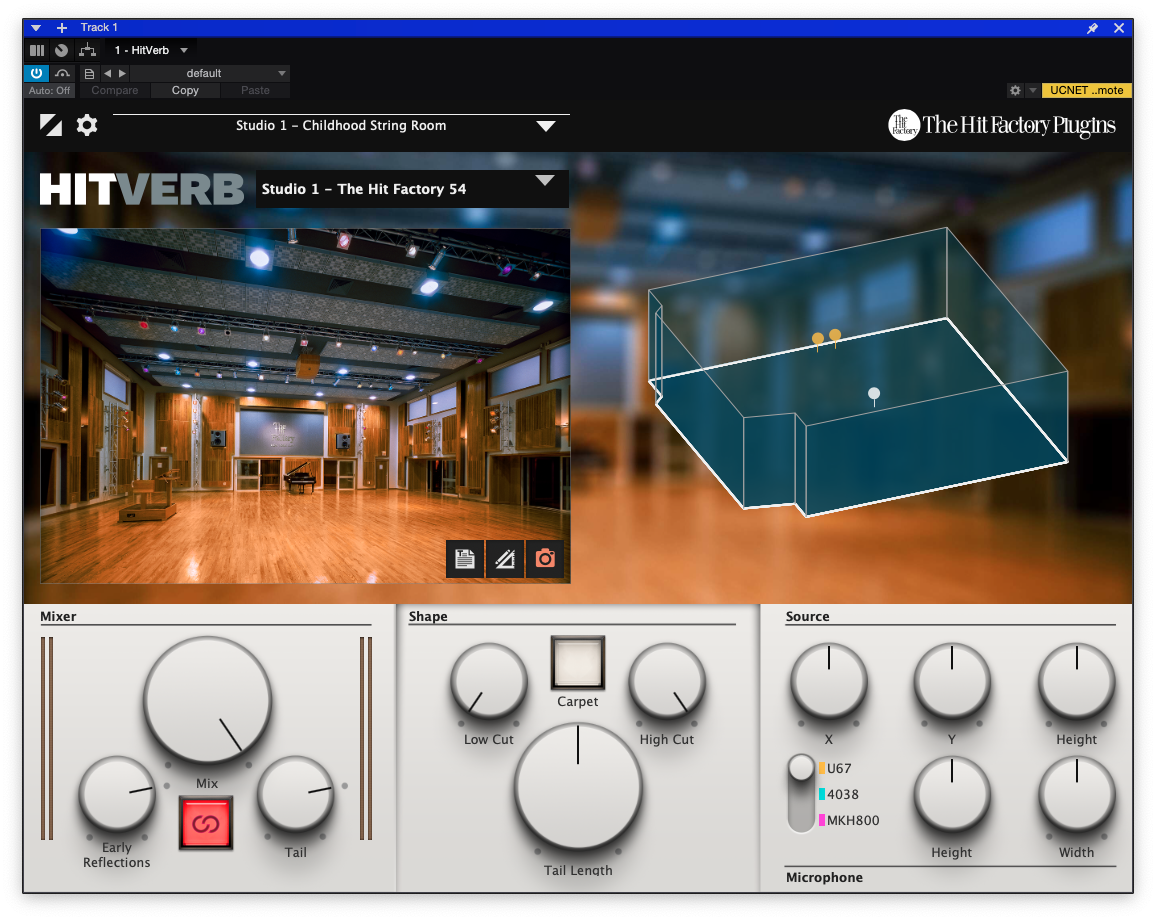Click the Low Cut knob
The width and height of the screenshot is (1156, 920).
click(x=489, y=682)
